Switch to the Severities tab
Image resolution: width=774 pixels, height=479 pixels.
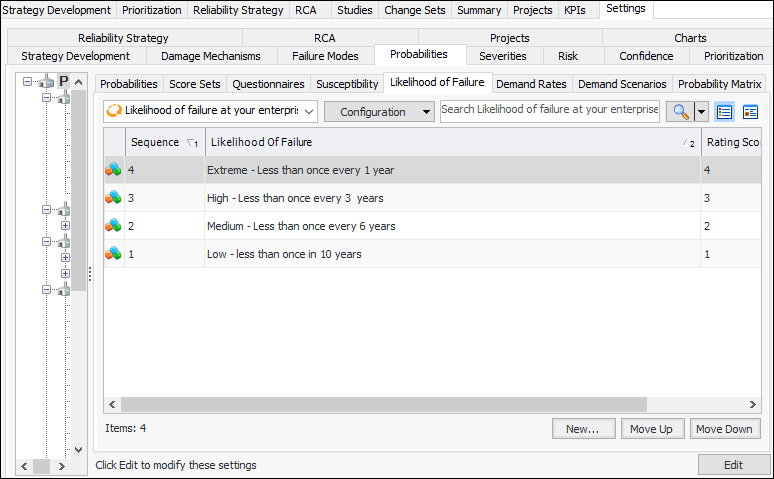(503, 56)
